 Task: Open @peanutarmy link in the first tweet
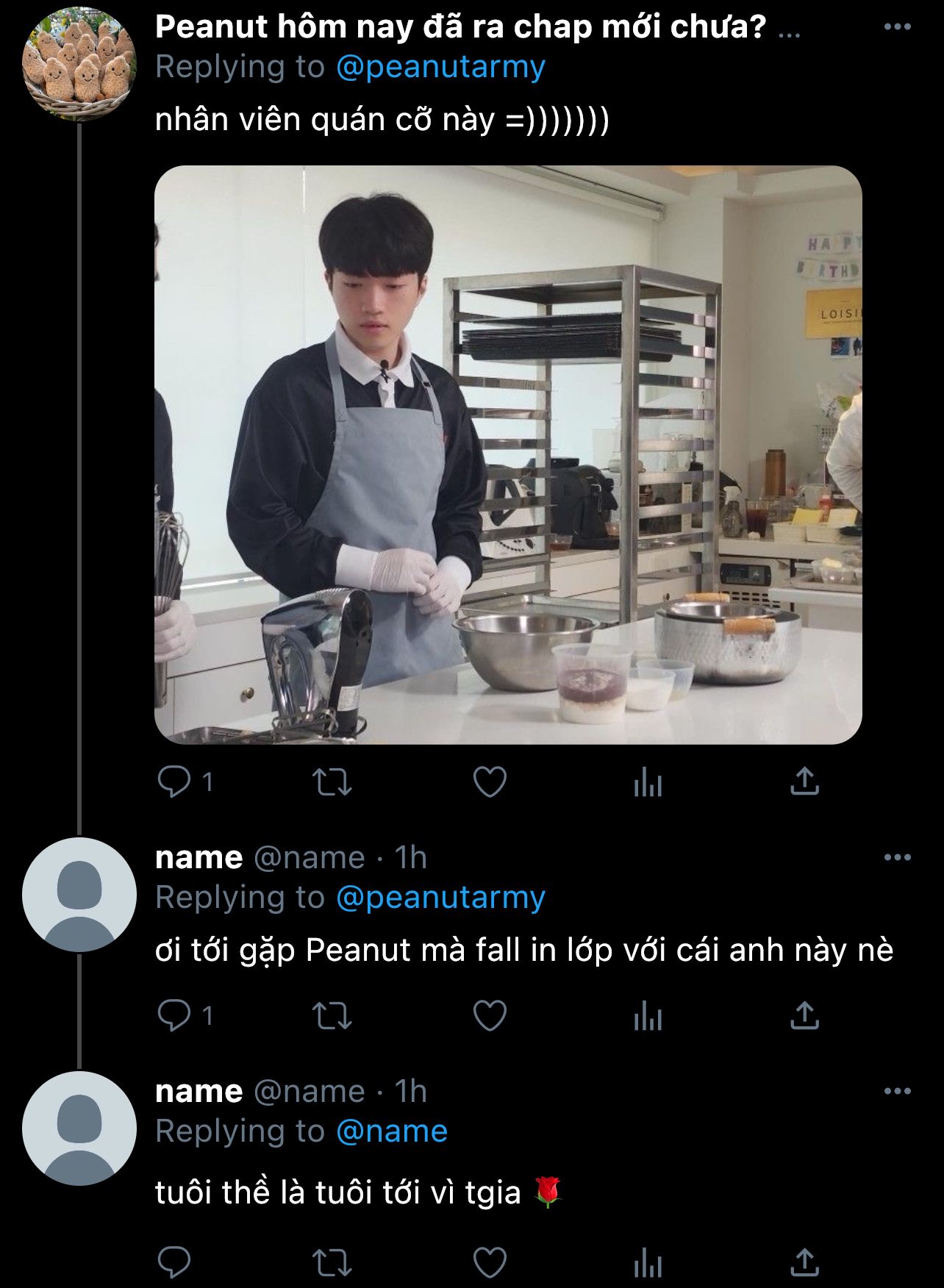pos(440,67)
